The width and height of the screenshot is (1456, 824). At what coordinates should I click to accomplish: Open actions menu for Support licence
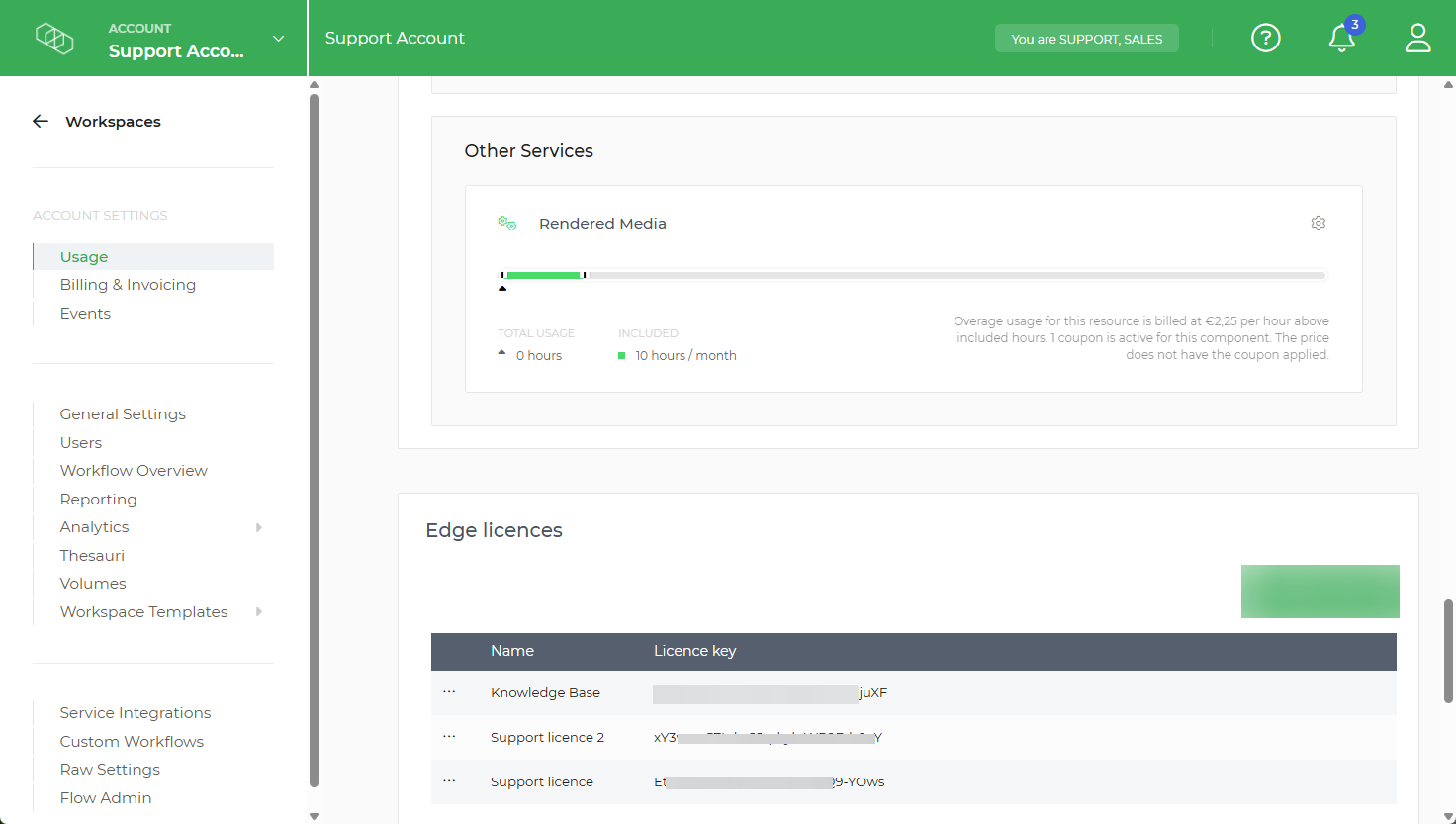[x=450, y=781]
